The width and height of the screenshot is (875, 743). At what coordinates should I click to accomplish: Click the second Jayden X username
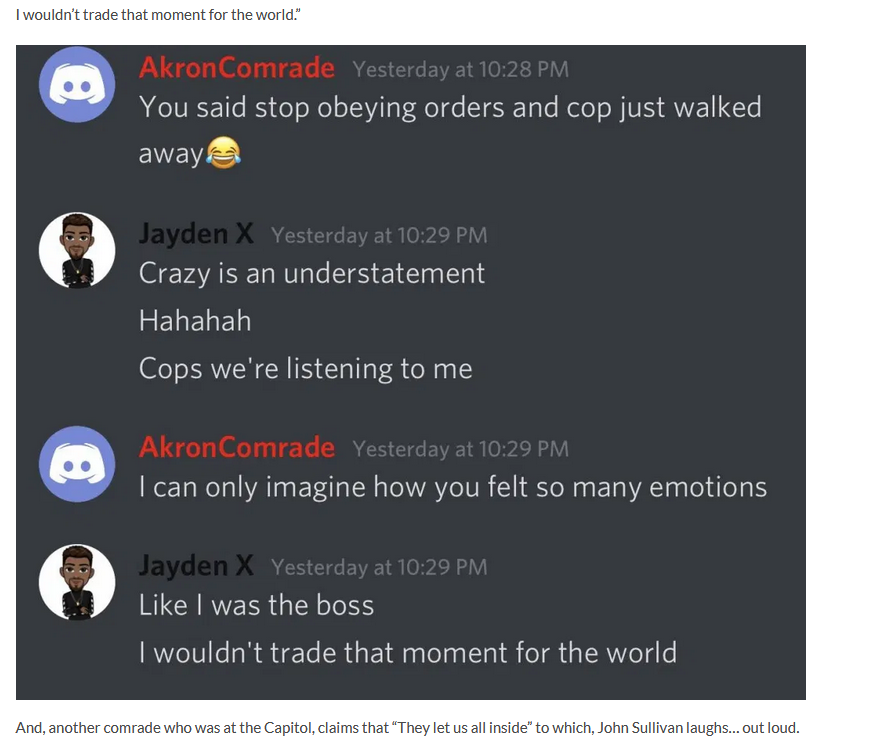coord(196,565)
